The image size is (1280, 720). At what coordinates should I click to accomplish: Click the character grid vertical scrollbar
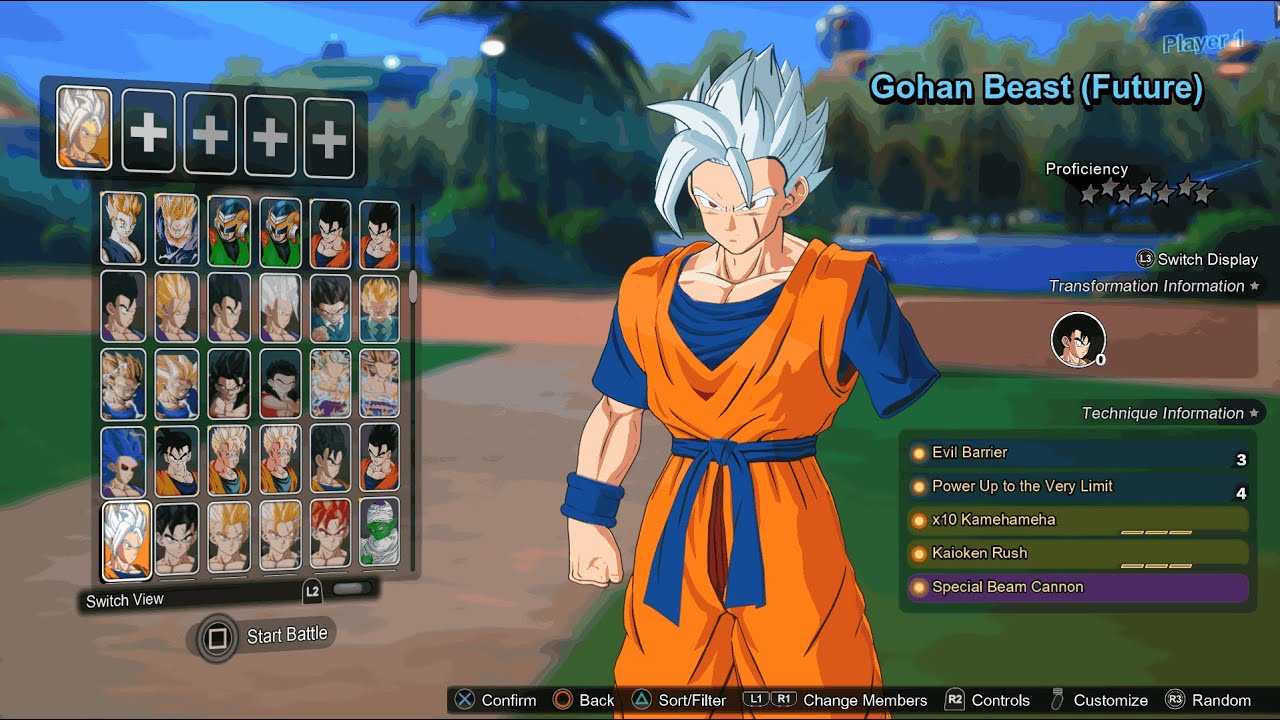point(413,287)
